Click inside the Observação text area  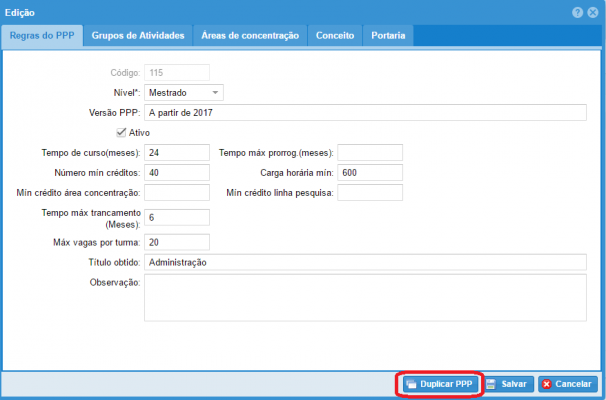click(x=364, y=297)
